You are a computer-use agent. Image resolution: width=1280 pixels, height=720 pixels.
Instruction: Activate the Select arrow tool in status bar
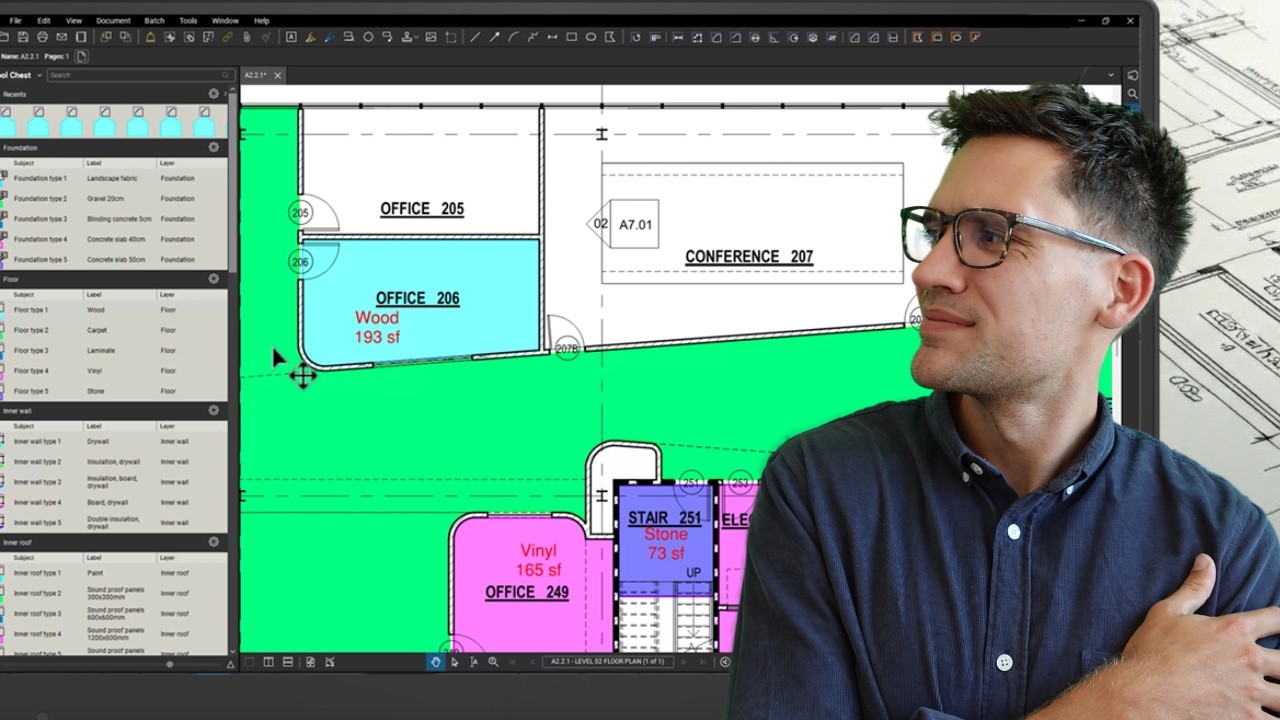[x=454, y=662]
